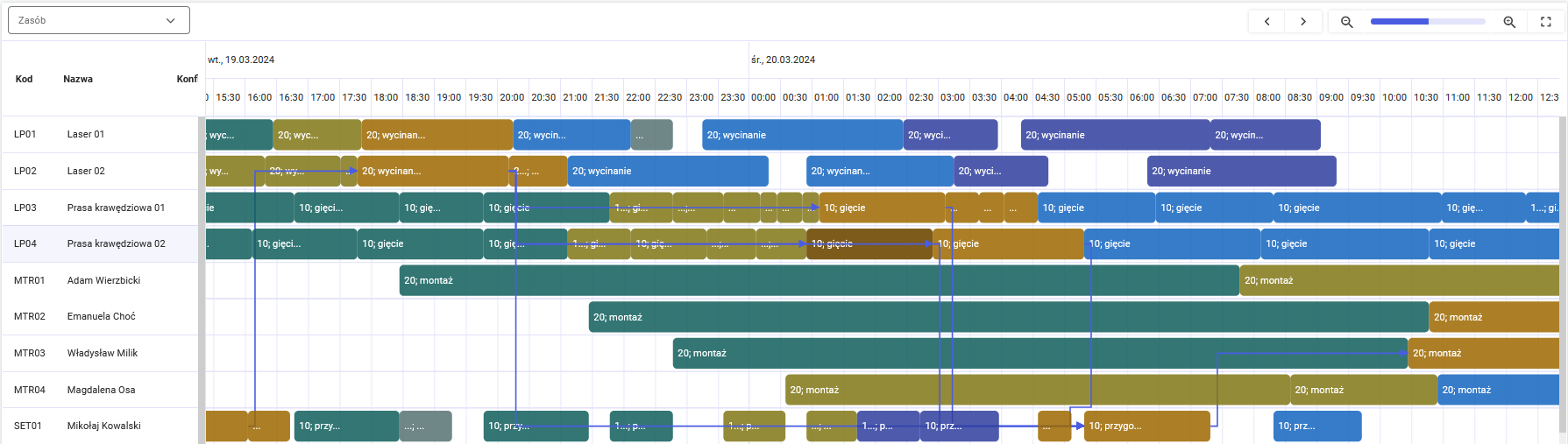Click the zoom level slider
The width and height of the screenshot is (1568, 444).
(x=1428, y=22)
